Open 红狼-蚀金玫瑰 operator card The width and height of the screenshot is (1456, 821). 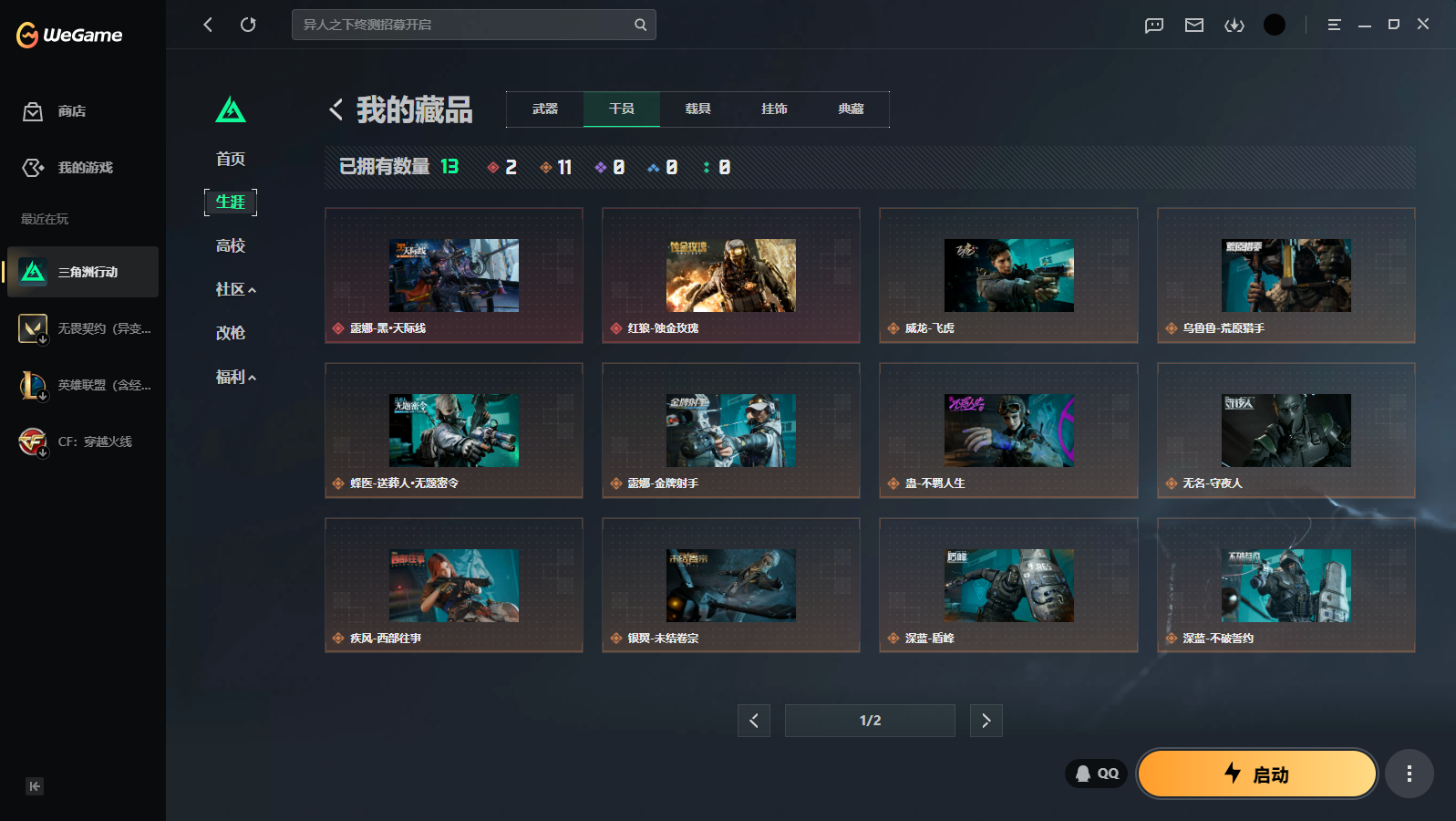coord(731,275)
